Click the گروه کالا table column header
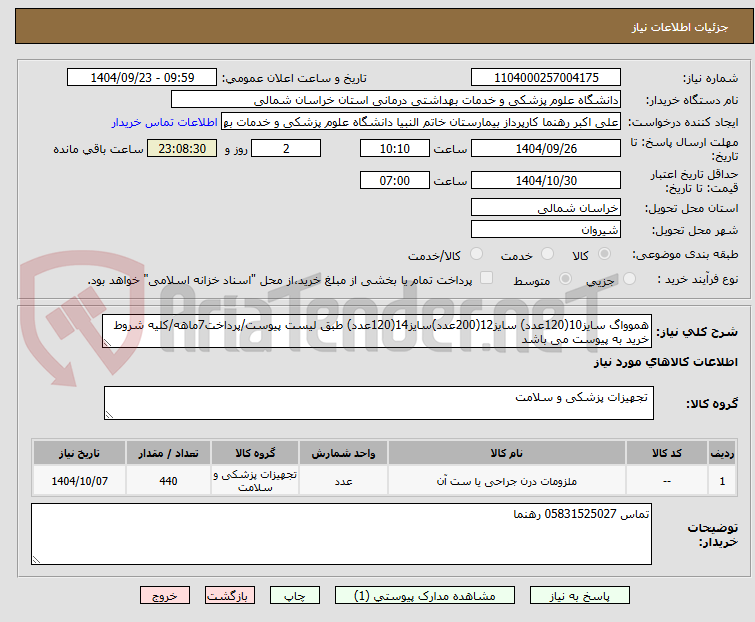The height and width of the screenshot is (622, 755). pos(255,453)
